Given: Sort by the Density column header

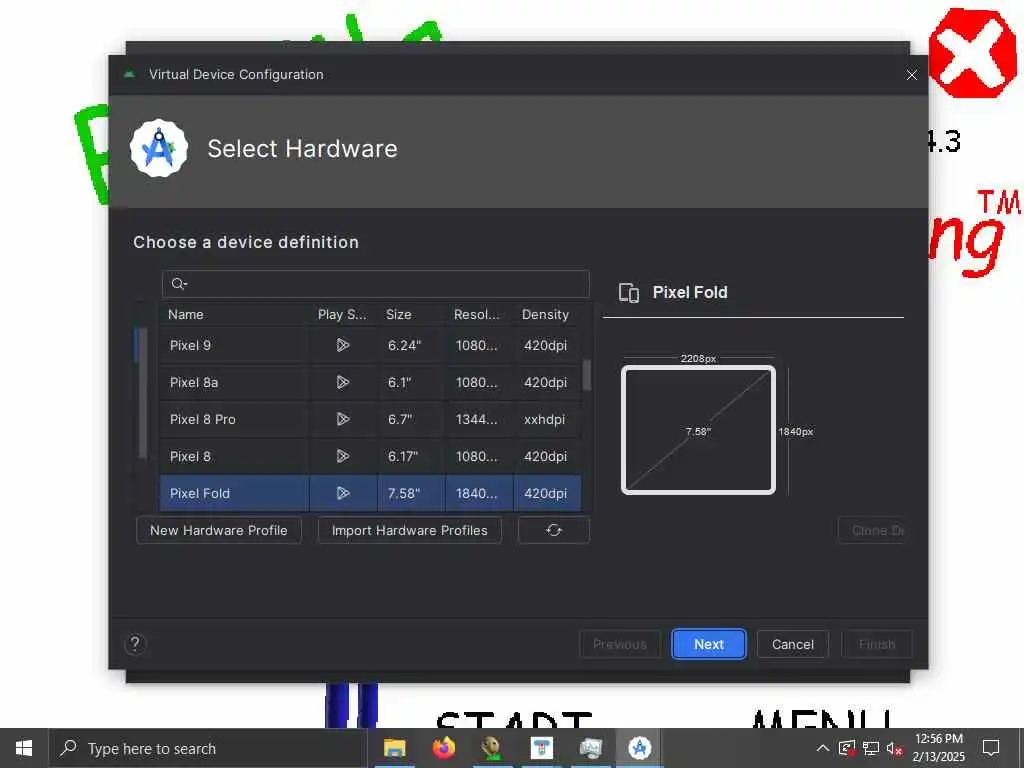Looking at the screenshot, I should (547, 314).
